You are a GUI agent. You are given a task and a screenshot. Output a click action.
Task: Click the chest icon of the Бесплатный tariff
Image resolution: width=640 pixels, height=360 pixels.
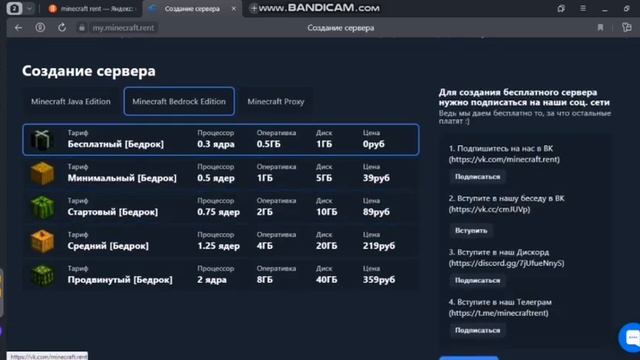coord(42,140)
